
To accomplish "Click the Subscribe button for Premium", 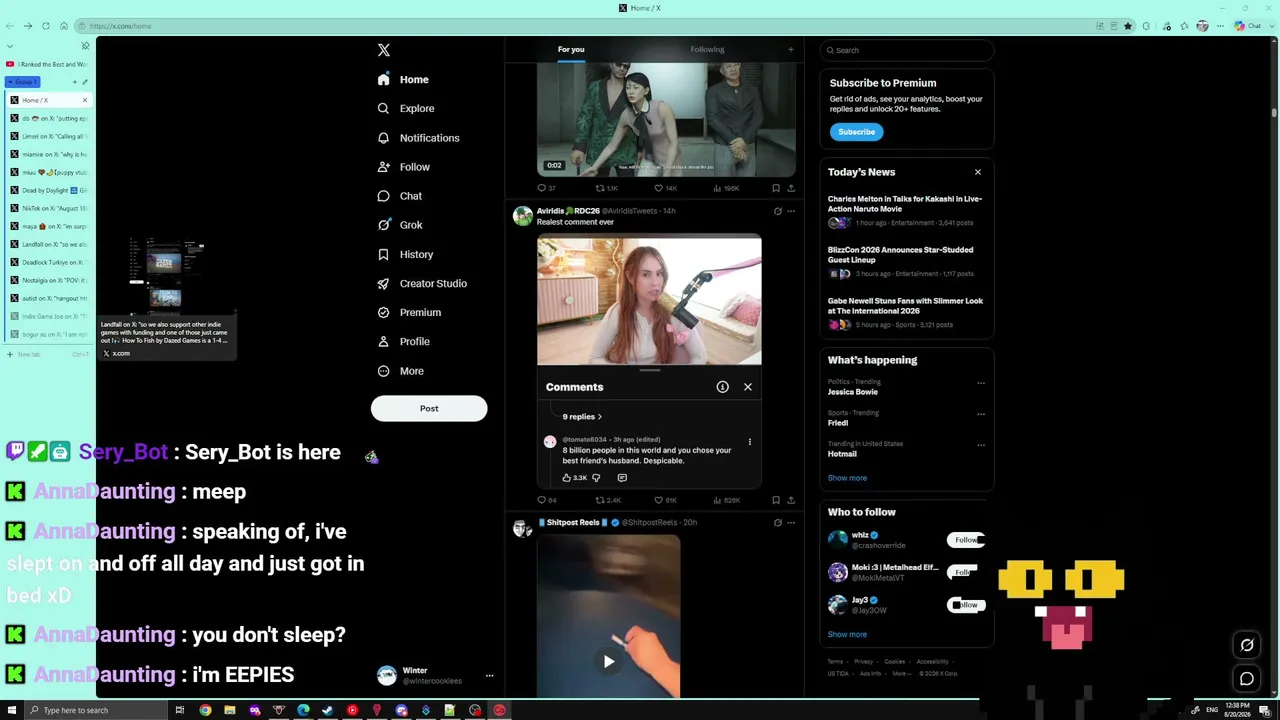I will pyautogui.click(x=856, y=132).
